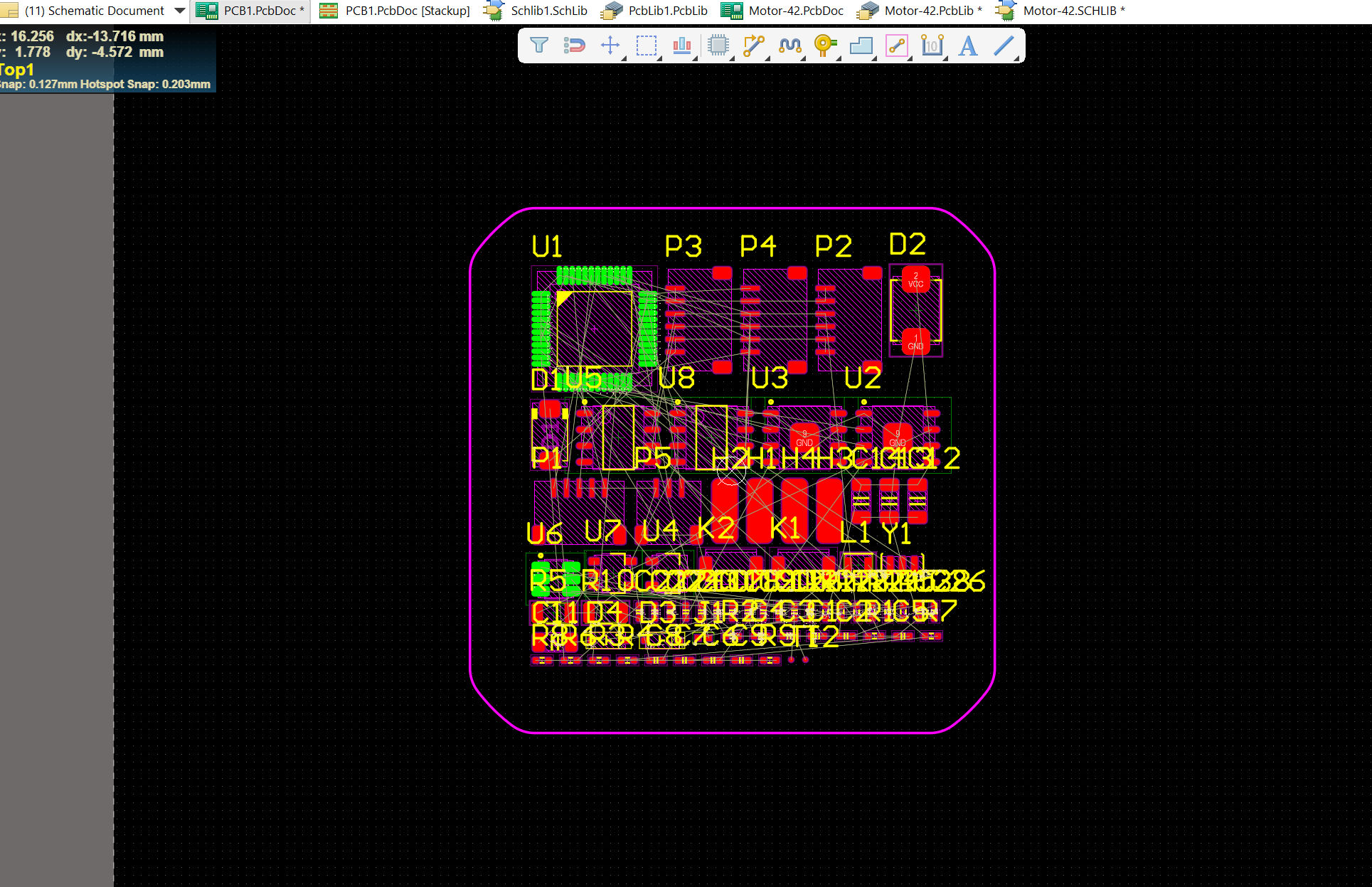Click the U1 component on the board
The image size is (1372, 887).
click(594, 329)
